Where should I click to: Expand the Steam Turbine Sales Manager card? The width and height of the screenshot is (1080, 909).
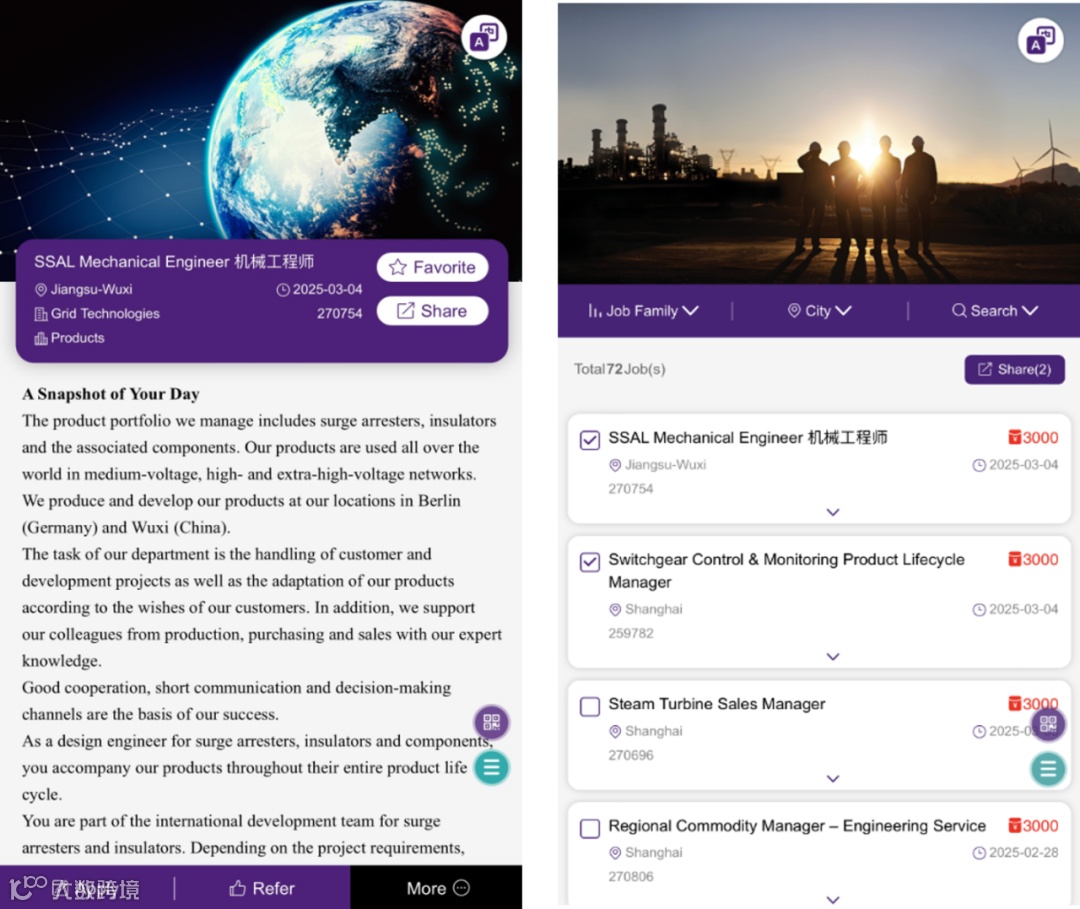833,779
